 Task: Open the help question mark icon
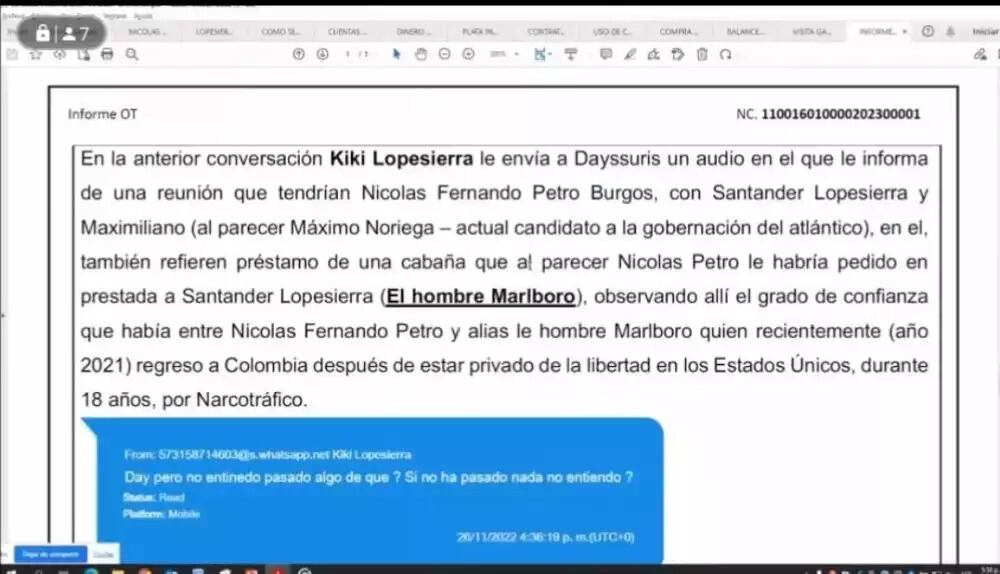tap(928, 31)
